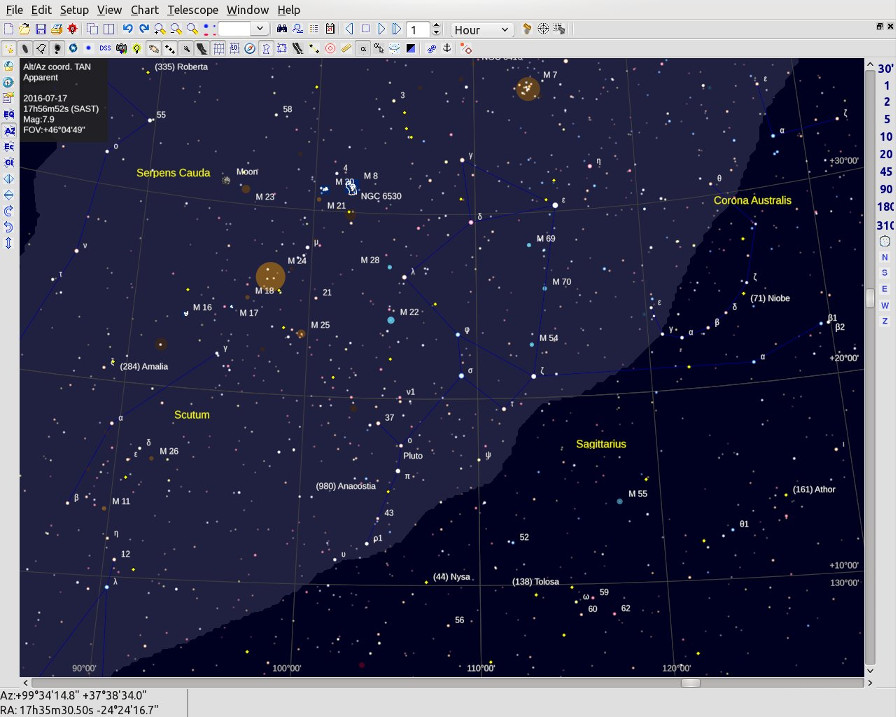896x717 pixels.
Task: Select the M 22 globular cluster on chart
Action: pos(391,321)
